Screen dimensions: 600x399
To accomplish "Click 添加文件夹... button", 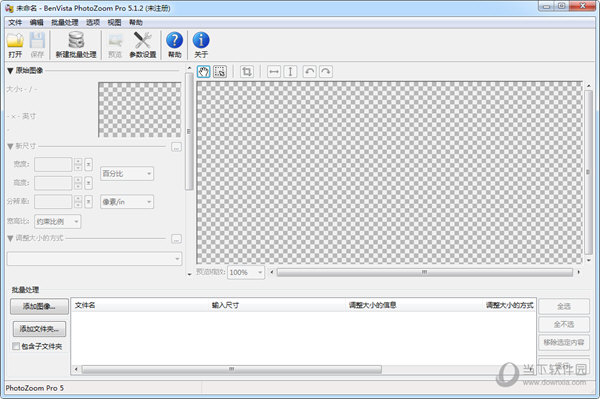I will click(39, 329).
